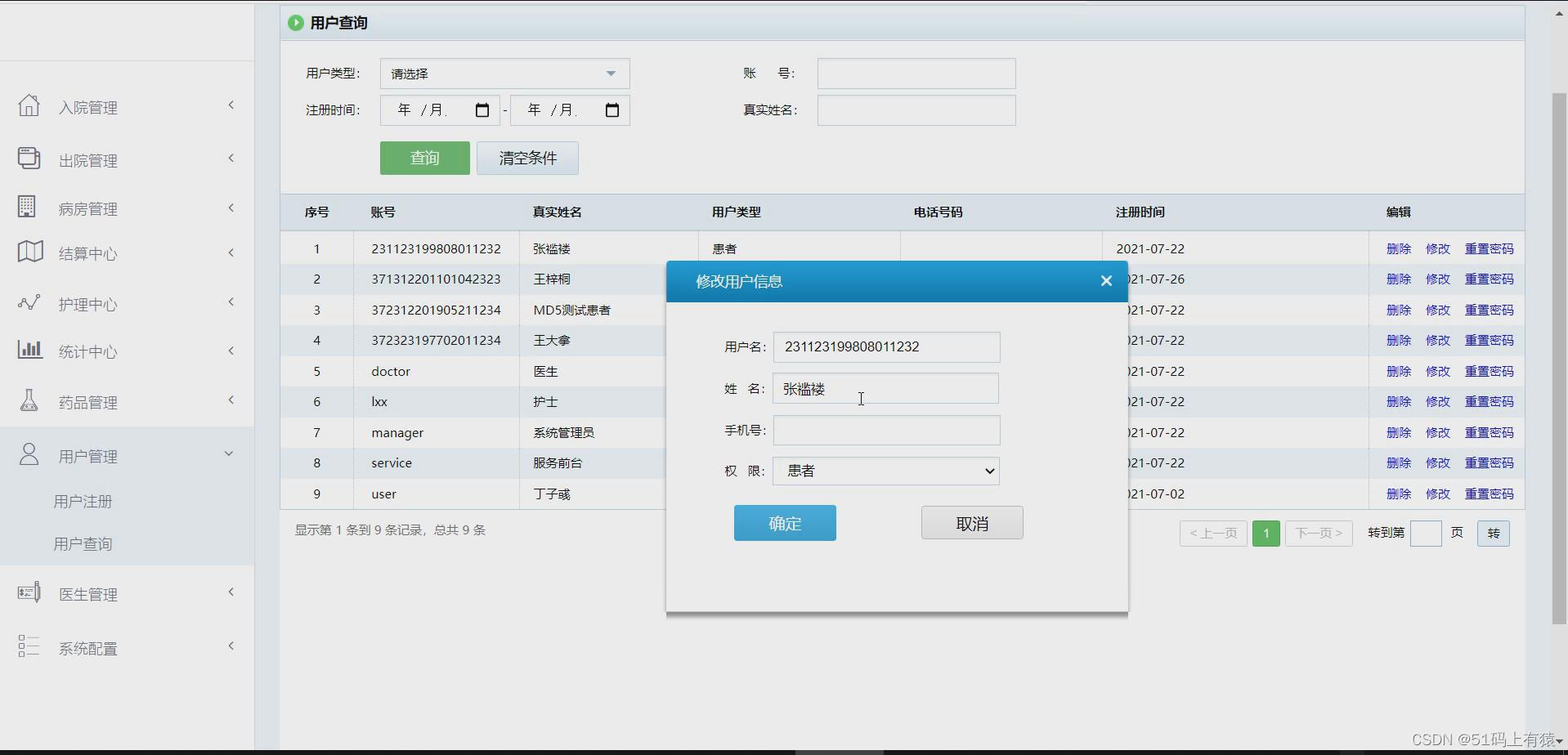Click 修改 link for account doctor
This screenshot has width=1568, height=755.
point(1438,371)
